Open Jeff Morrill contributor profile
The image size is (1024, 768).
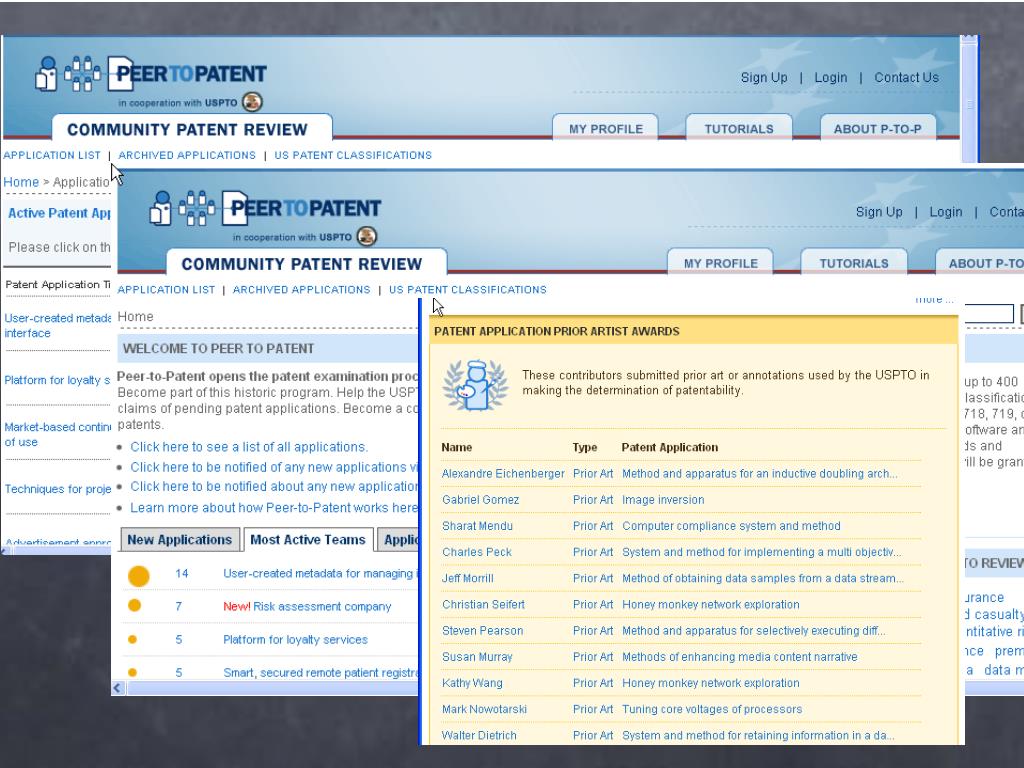click(x=468, y=578)
